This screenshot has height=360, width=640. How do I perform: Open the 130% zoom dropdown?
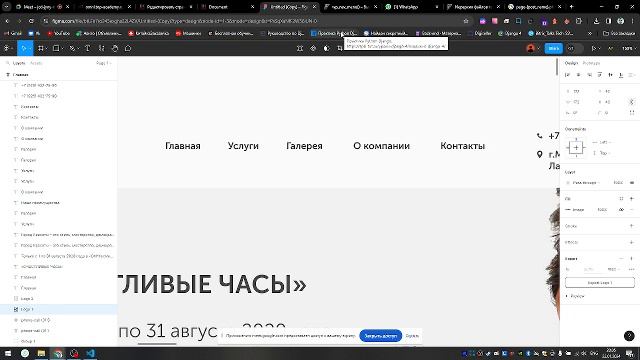pyautogui.click(x=628, y=48)
